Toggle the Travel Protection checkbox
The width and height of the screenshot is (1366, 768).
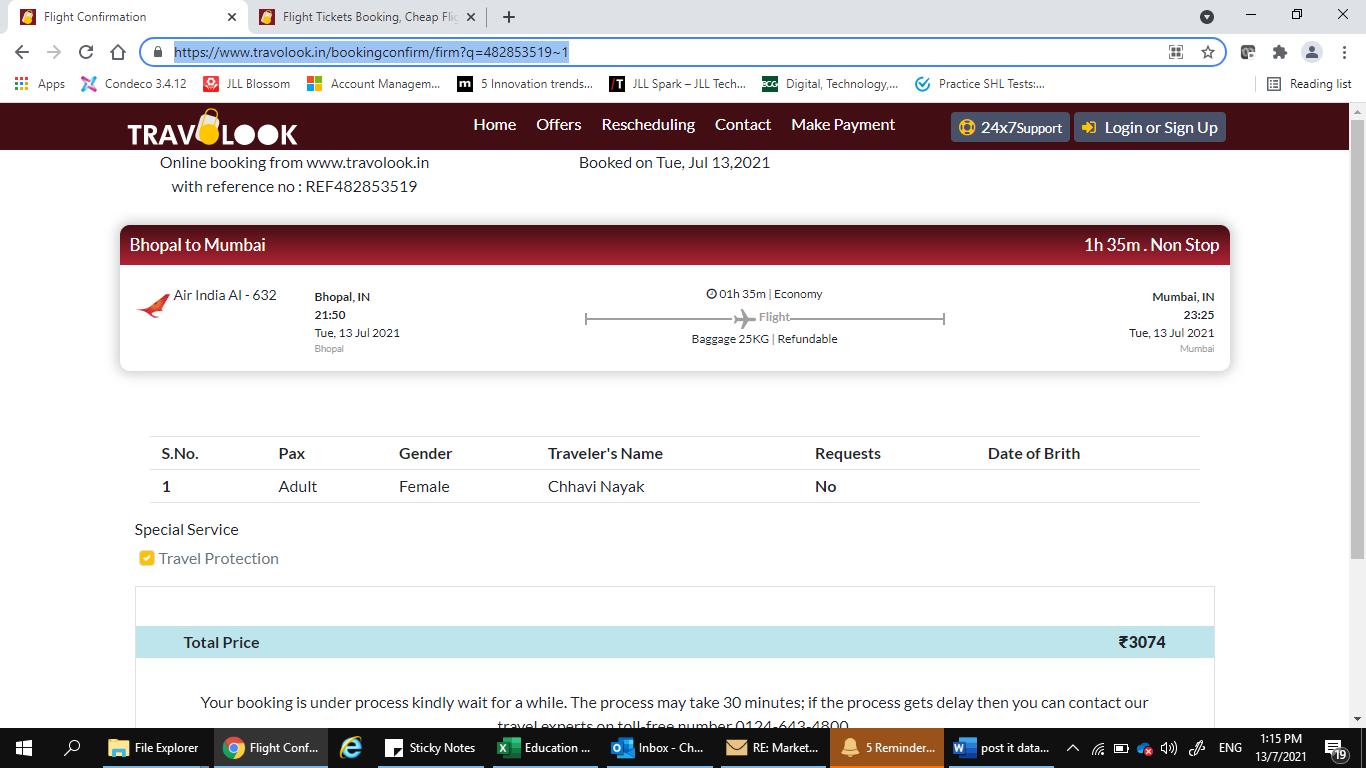click(x=147, y=558)
